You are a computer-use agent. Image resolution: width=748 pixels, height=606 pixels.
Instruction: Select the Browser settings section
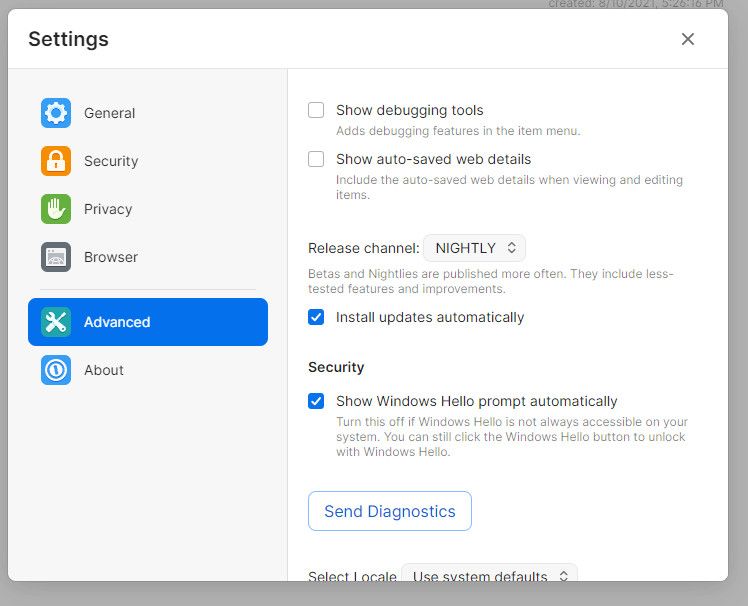point(111,257)
